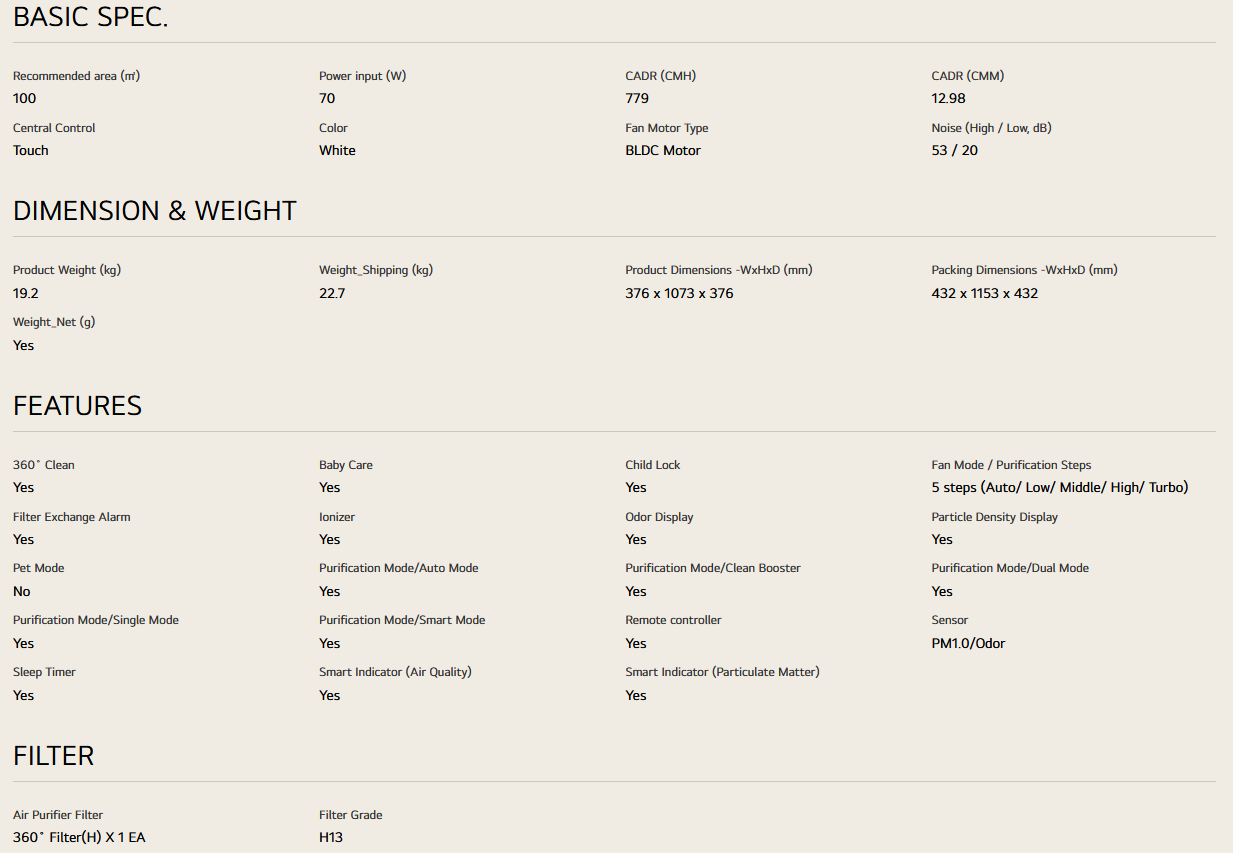Click the BLDC Motor fan type value
Image resolution: width=1233 pixels, height=853 pixels.
(x=663, y=151)
